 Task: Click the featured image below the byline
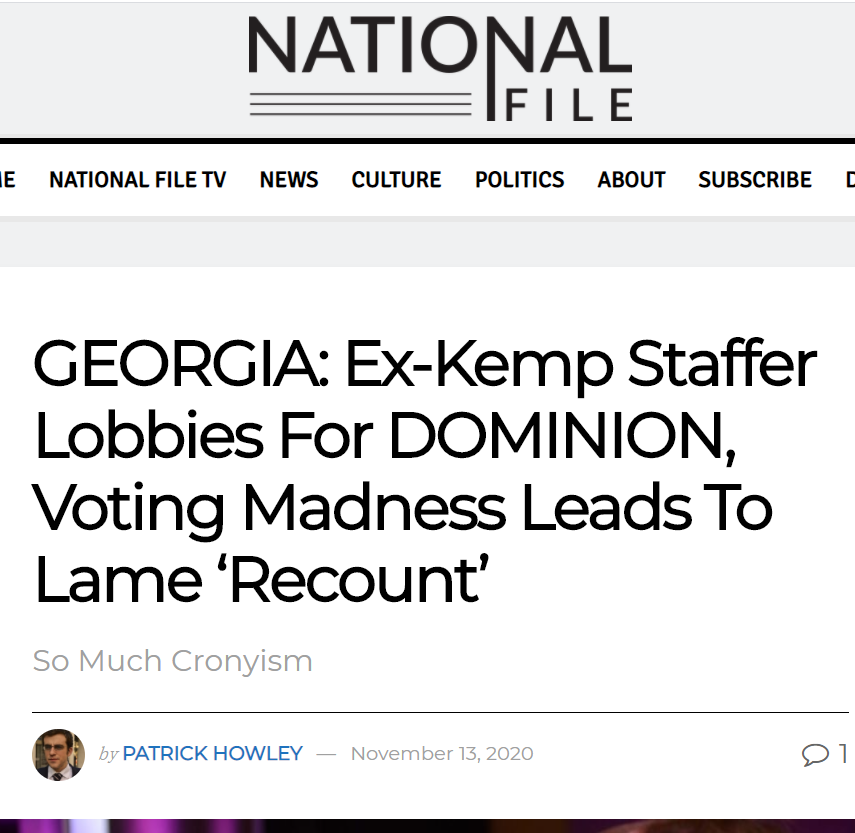pos(427,826)
